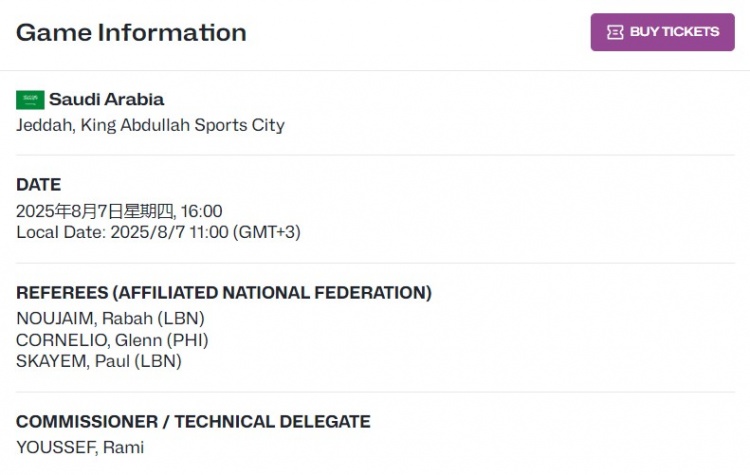Select referee NOUJAIM, Rabah (LBN)
Screen dimensions: 750x475
coord(110,319)
